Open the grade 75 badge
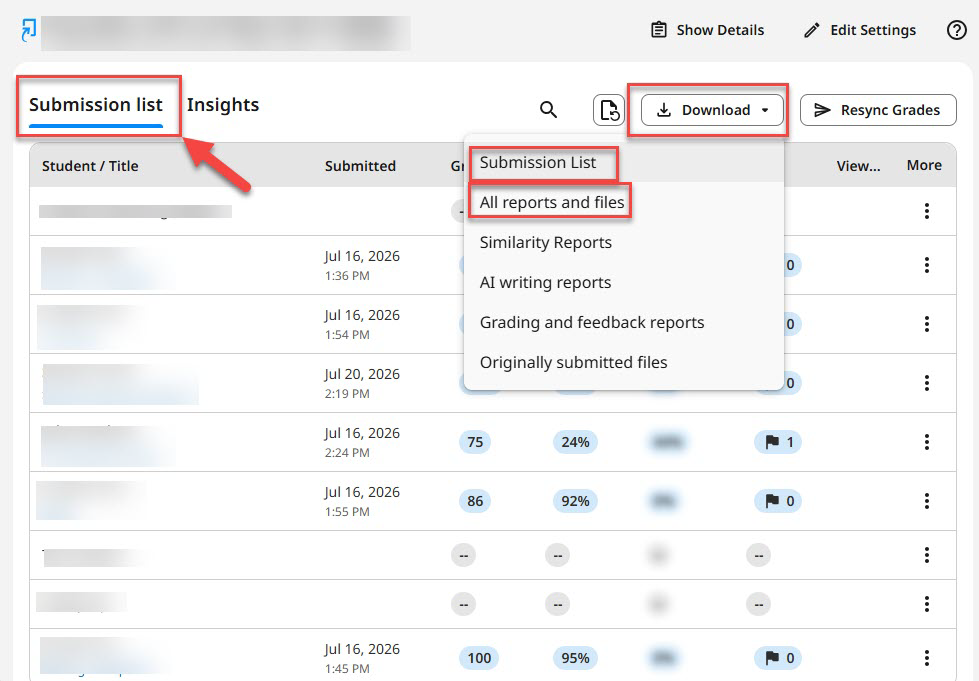 coord(475,442)
